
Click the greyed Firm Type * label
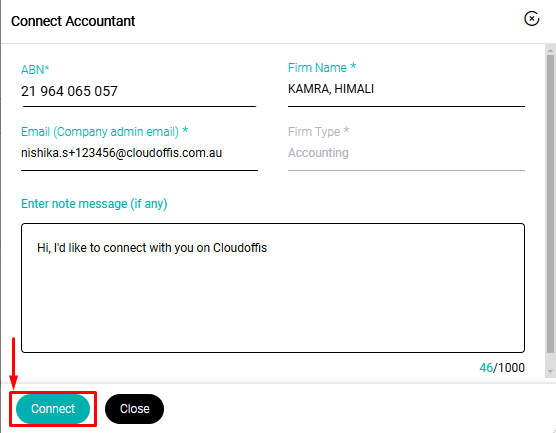coord(318,132)
